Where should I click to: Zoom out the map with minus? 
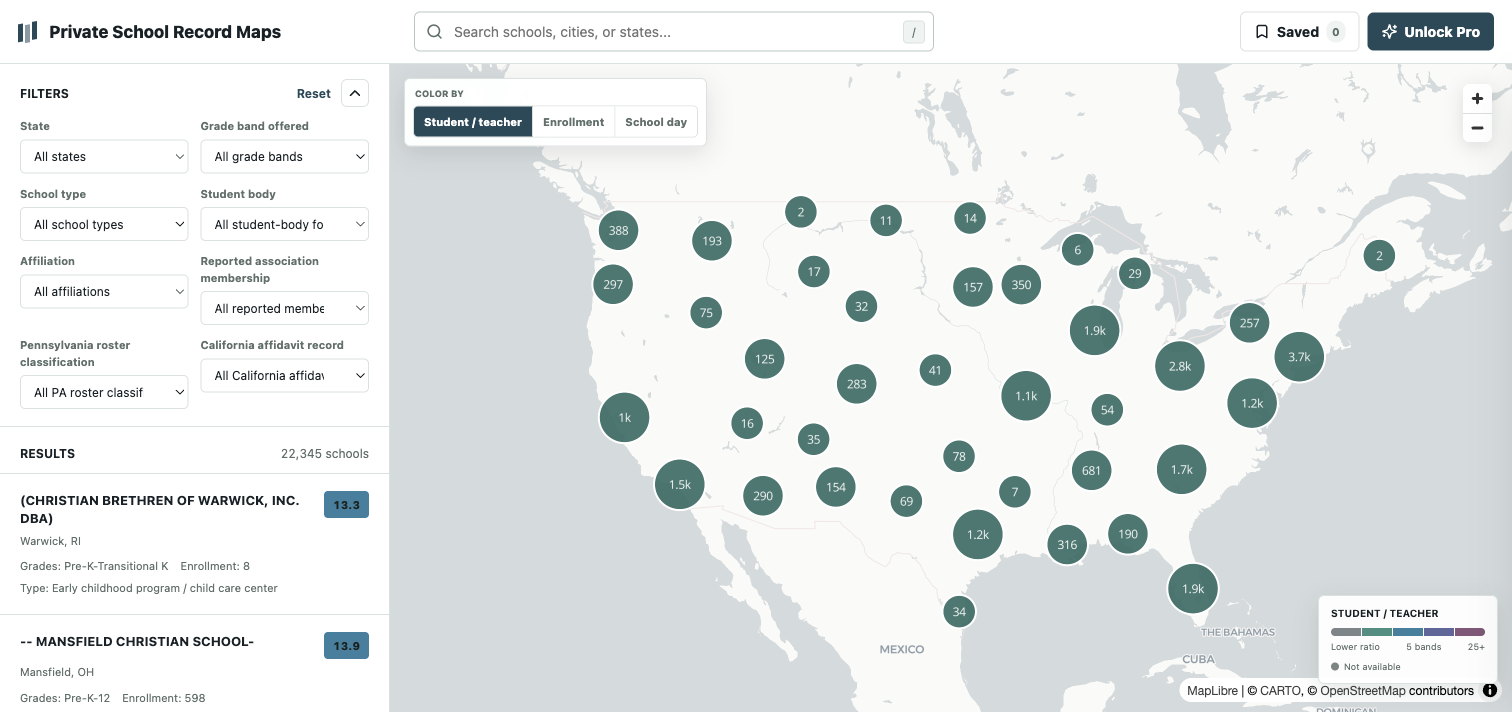[1477, 128]
